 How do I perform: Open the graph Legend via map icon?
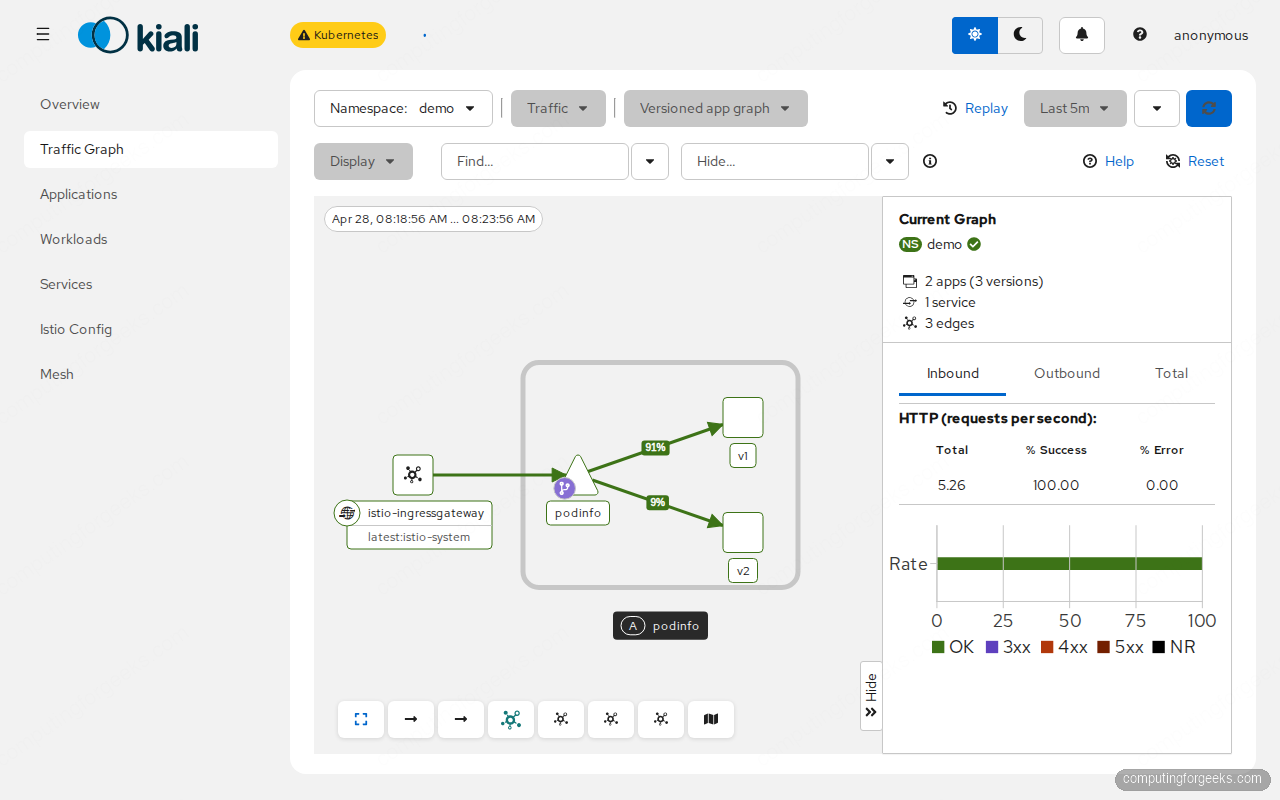pos(711,719)
